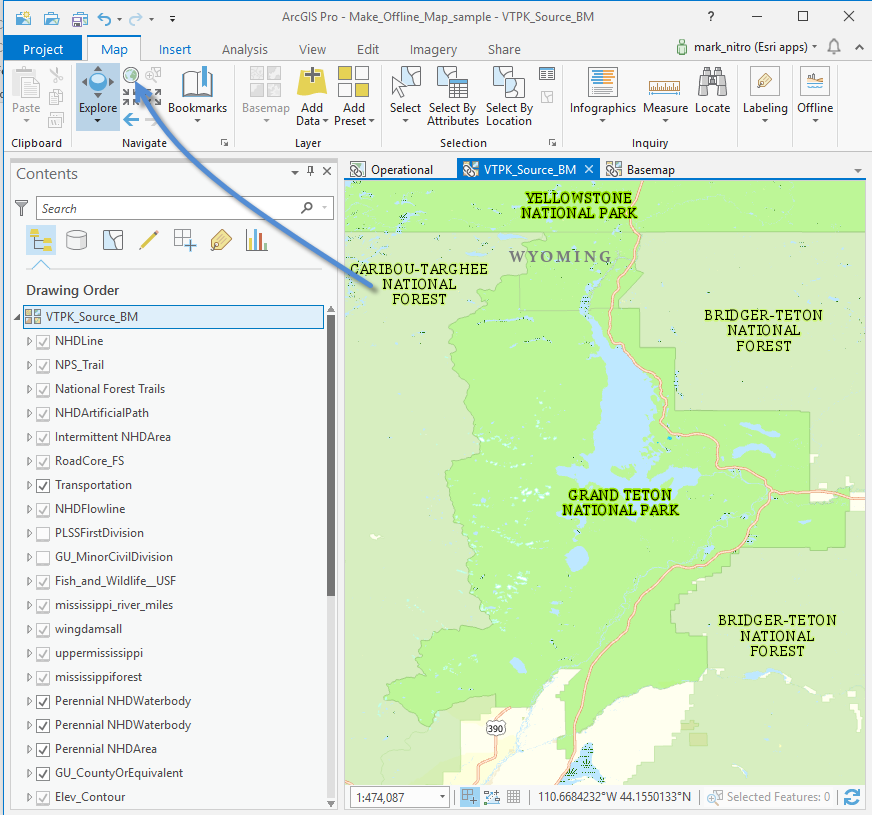This screenshot has width=872, height=815.
Task: Open the view tabs overflow dropdown
Action: point(857,170)
